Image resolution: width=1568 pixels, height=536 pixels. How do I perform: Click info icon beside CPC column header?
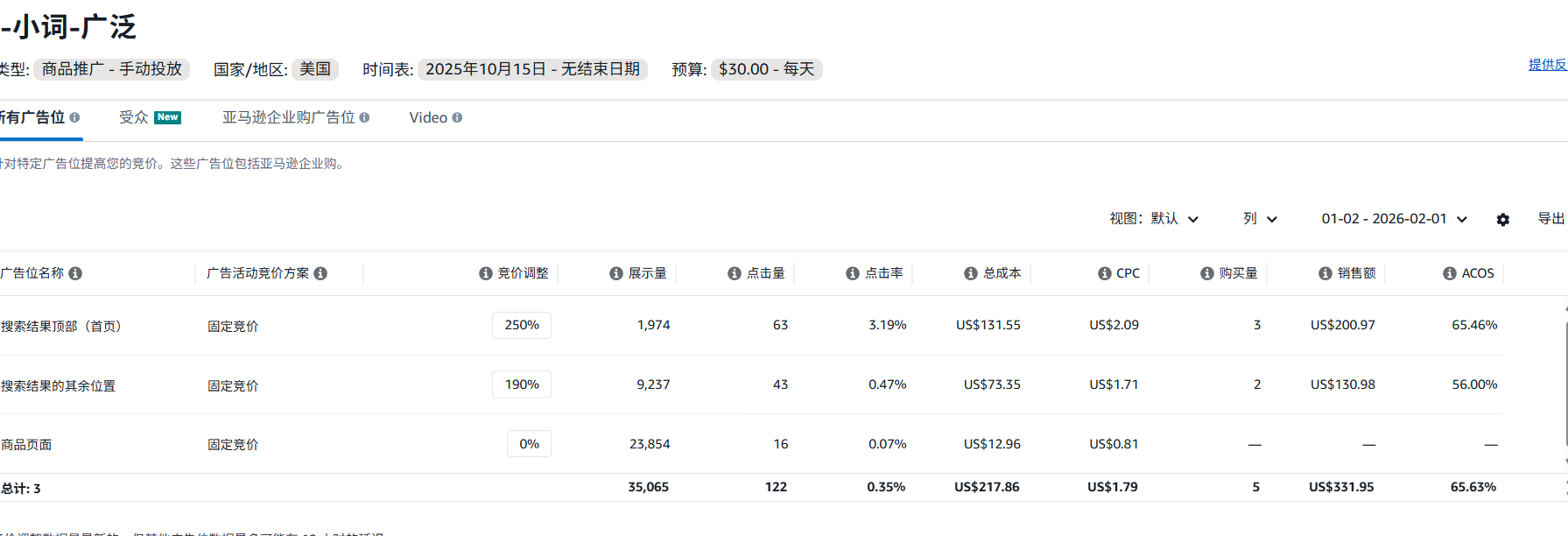point(1105,273)
